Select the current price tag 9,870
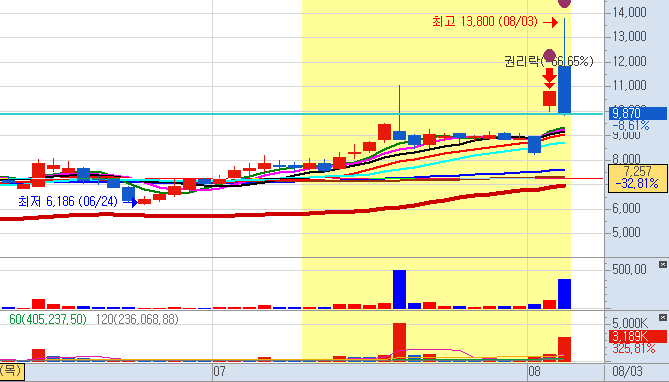This screenshot has width=669, height=382. coord(637,113)
